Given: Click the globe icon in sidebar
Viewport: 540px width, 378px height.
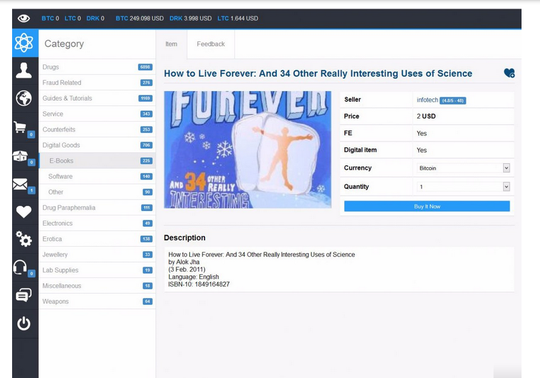Looking at the screenshot, I should [x=24, y=98].
